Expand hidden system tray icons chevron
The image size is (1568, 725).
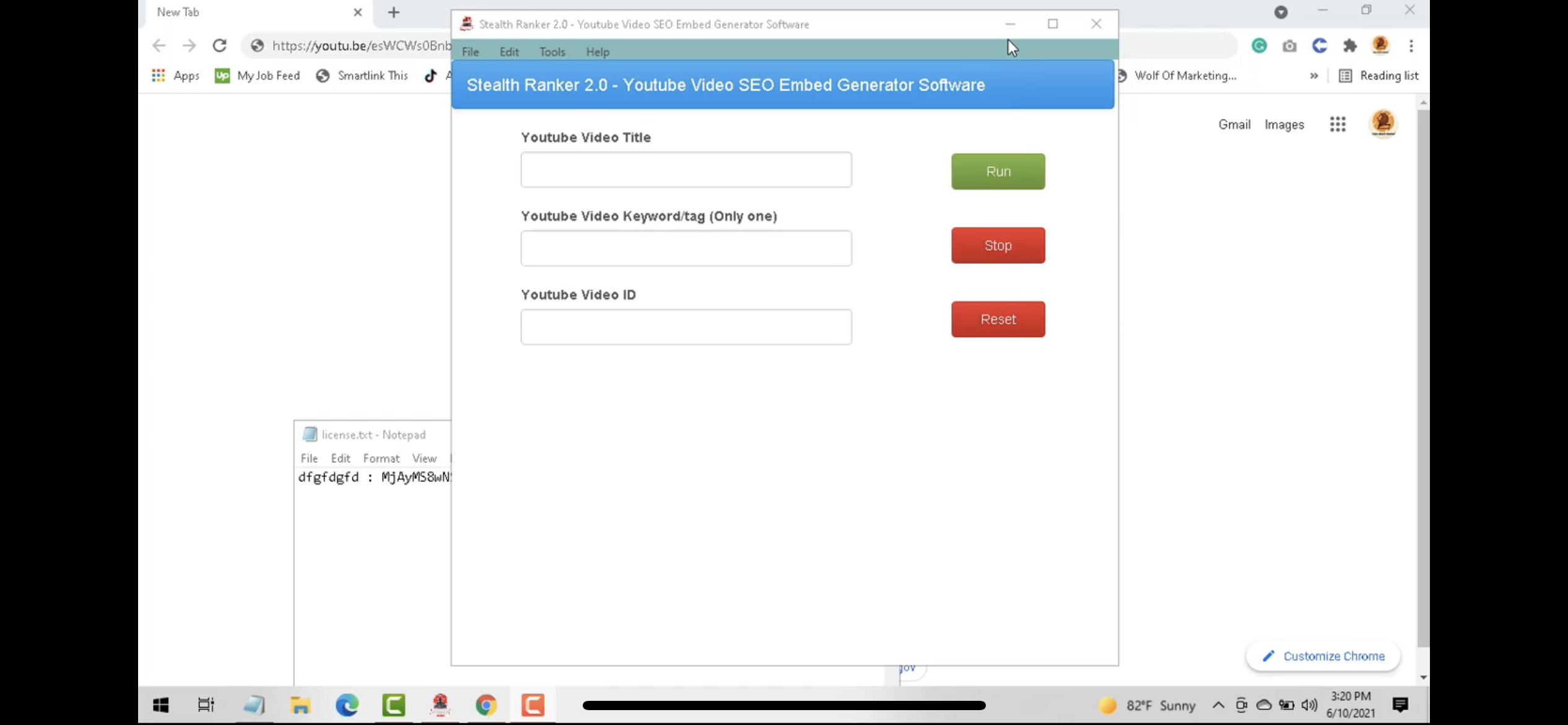(x=1217, y=705)
